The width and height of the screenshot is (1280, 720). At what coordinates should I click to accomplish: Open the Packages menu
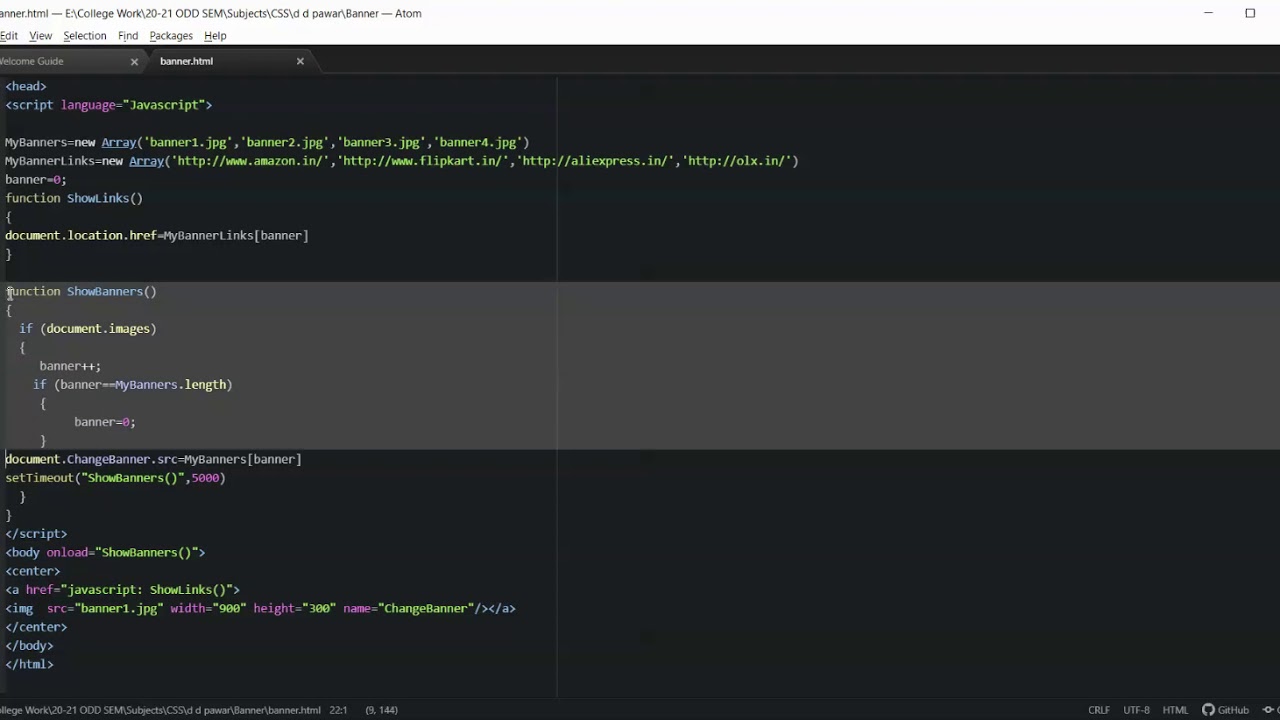(x=171, y=35)
